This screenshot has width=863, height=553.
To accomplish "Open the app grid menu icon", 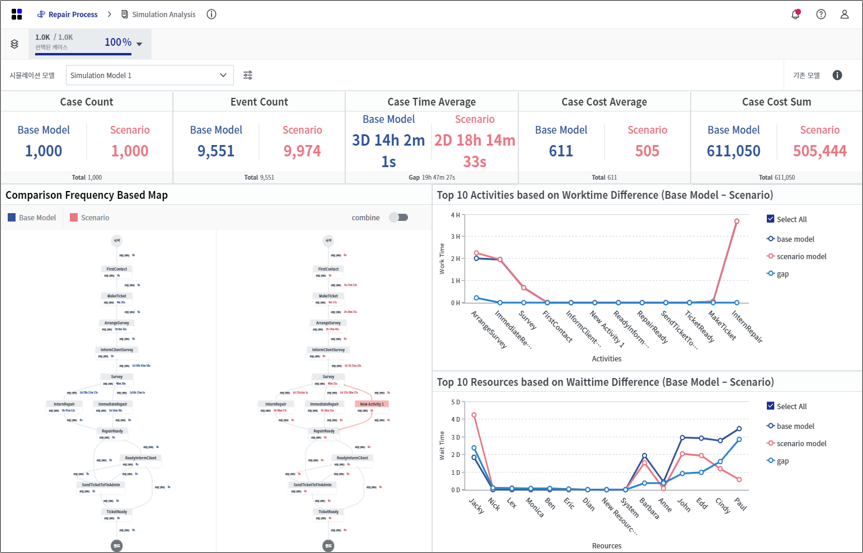I will [x=16, y=15].
